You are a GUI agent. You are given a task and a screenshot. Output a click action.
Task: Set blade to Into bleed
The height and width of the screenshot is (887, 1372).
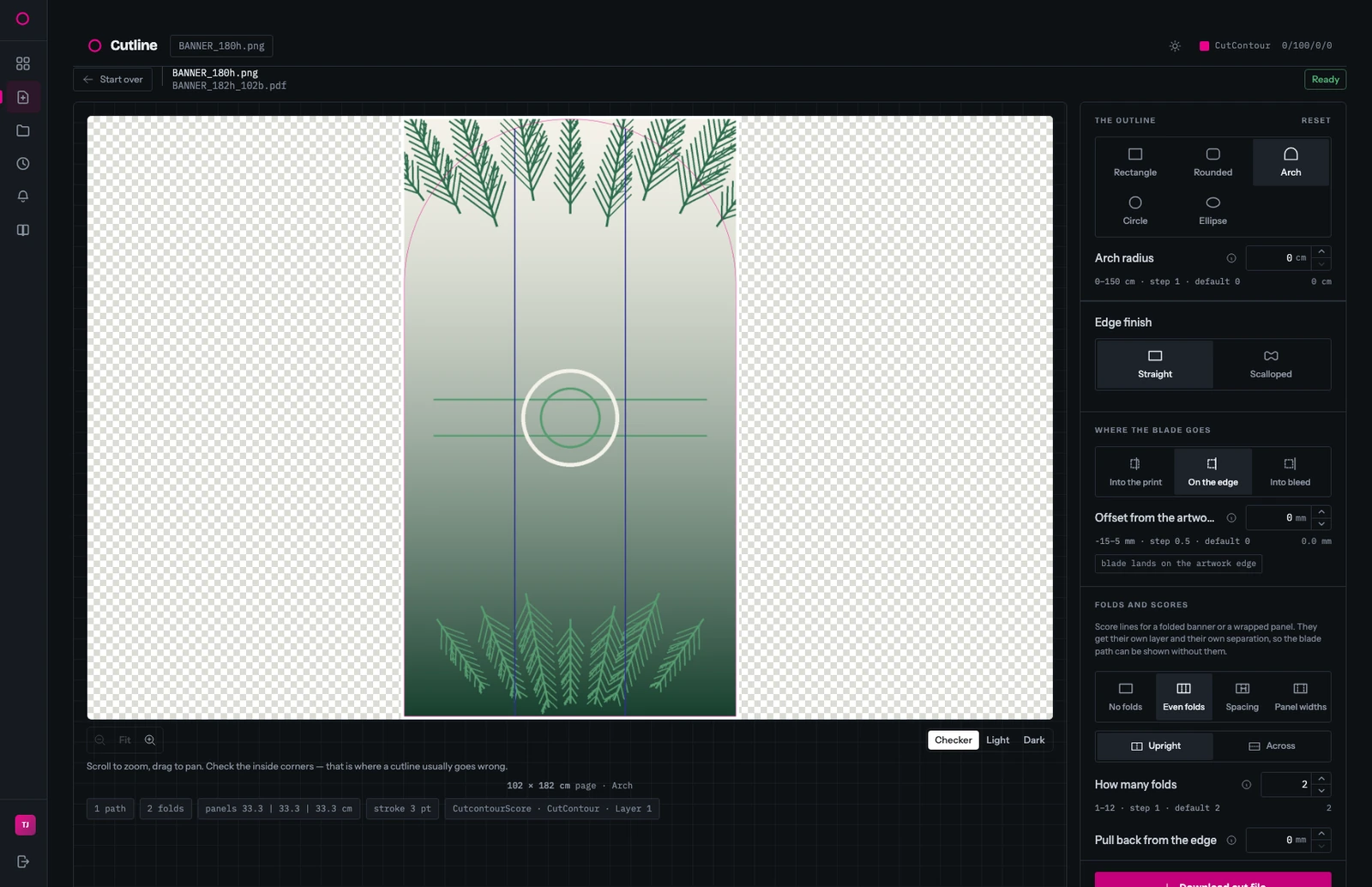pos(1290,472)
